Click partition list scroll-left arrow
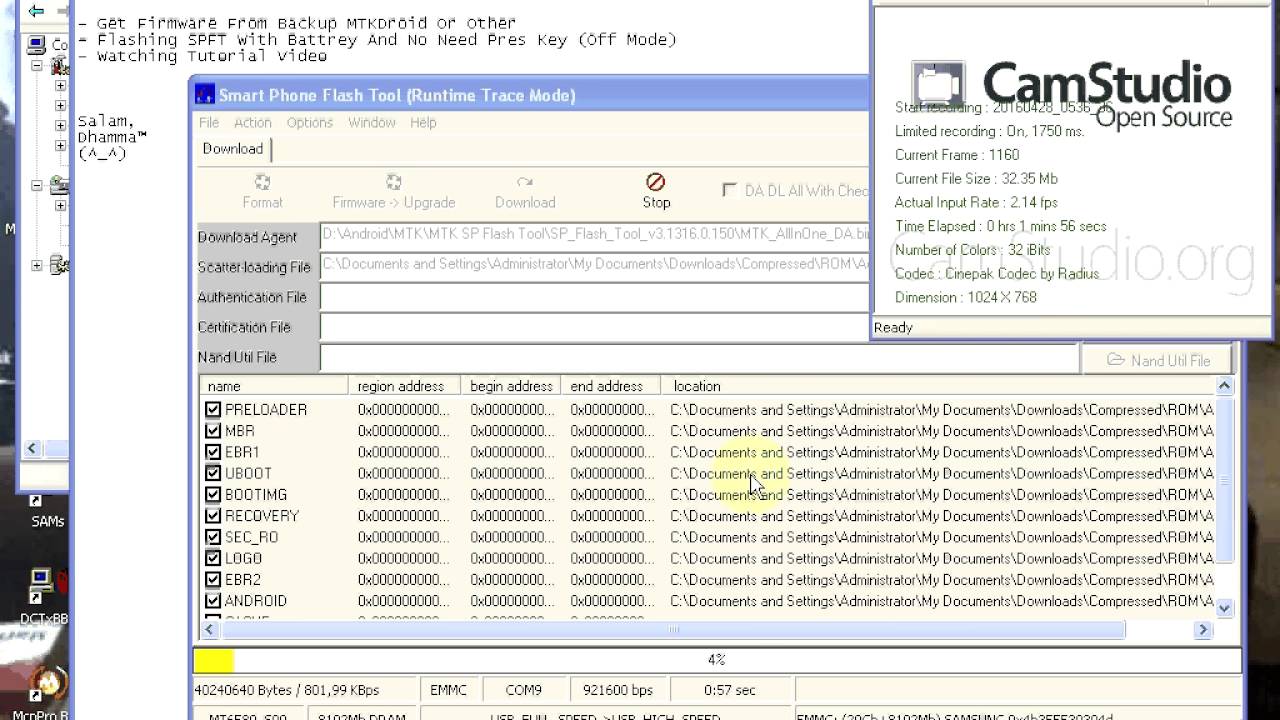1280x720 pixels. pyautogui.click(x=209, y=630)
